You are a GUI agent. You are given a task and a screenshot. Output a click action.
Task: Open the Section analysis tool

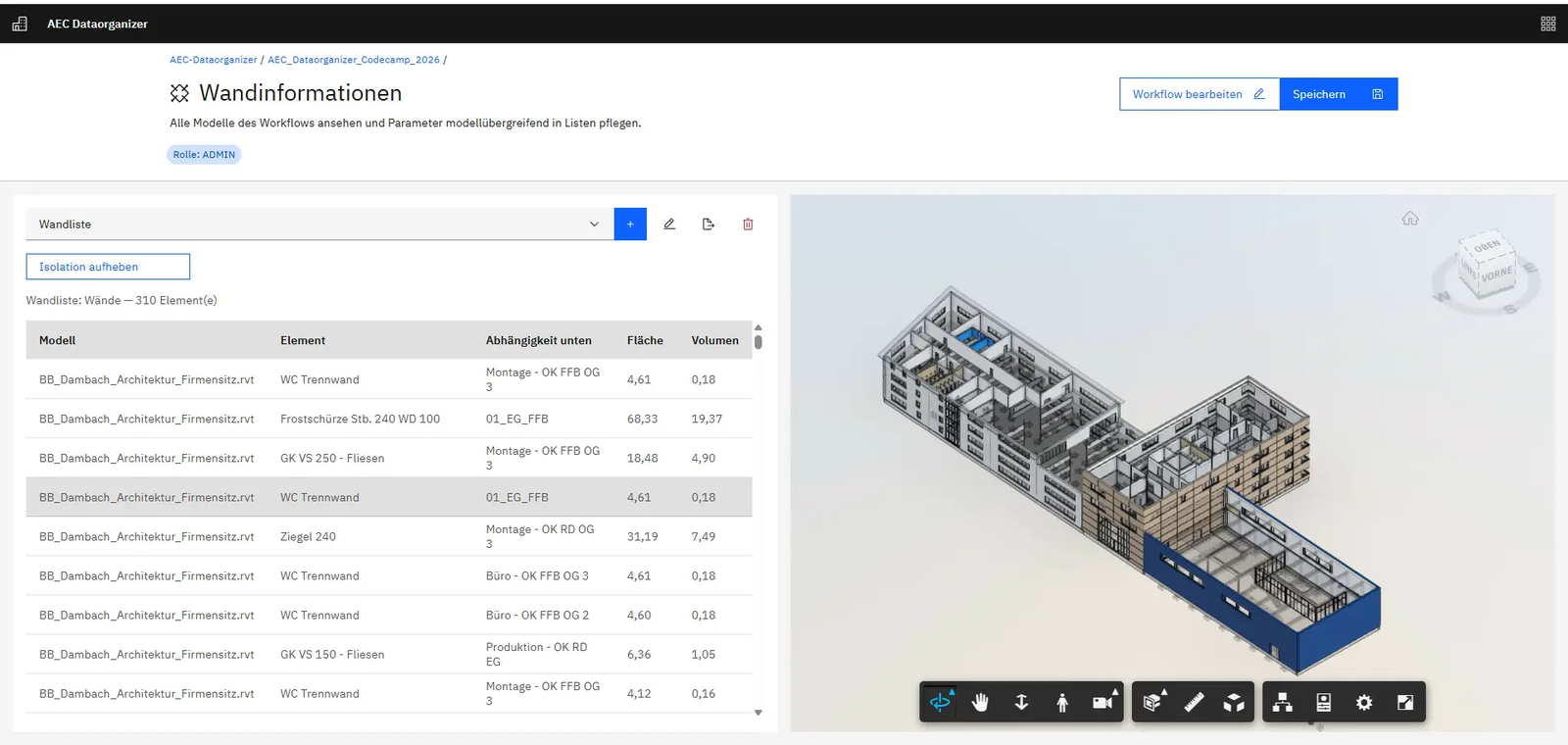click(x=1153, y=702)
